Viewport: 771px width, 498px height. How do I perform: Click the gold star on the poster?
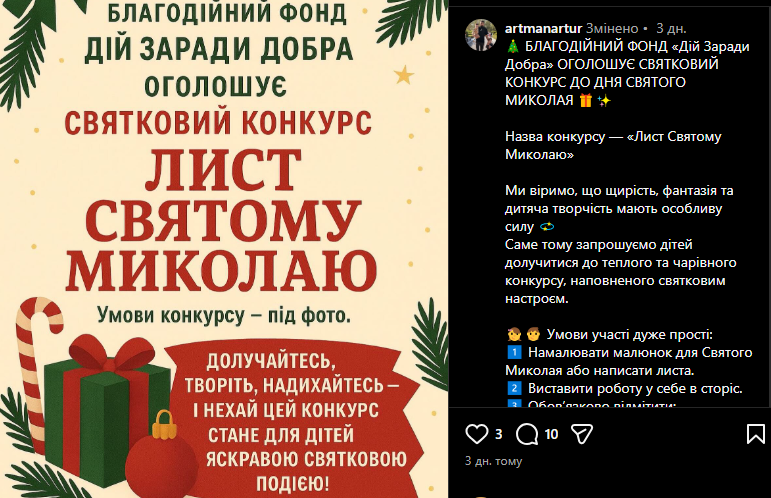(x=404, y=75)
